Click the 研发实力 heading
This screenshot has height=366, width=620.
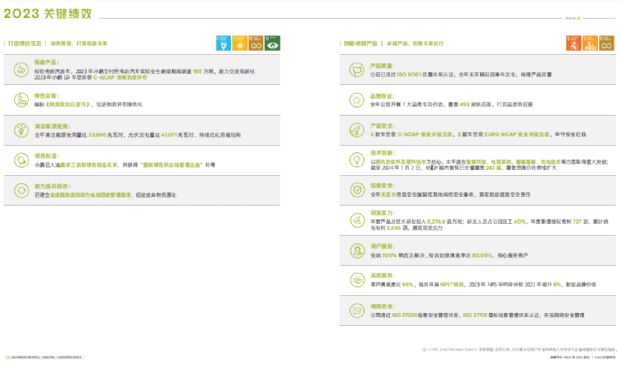pos(382,213)
